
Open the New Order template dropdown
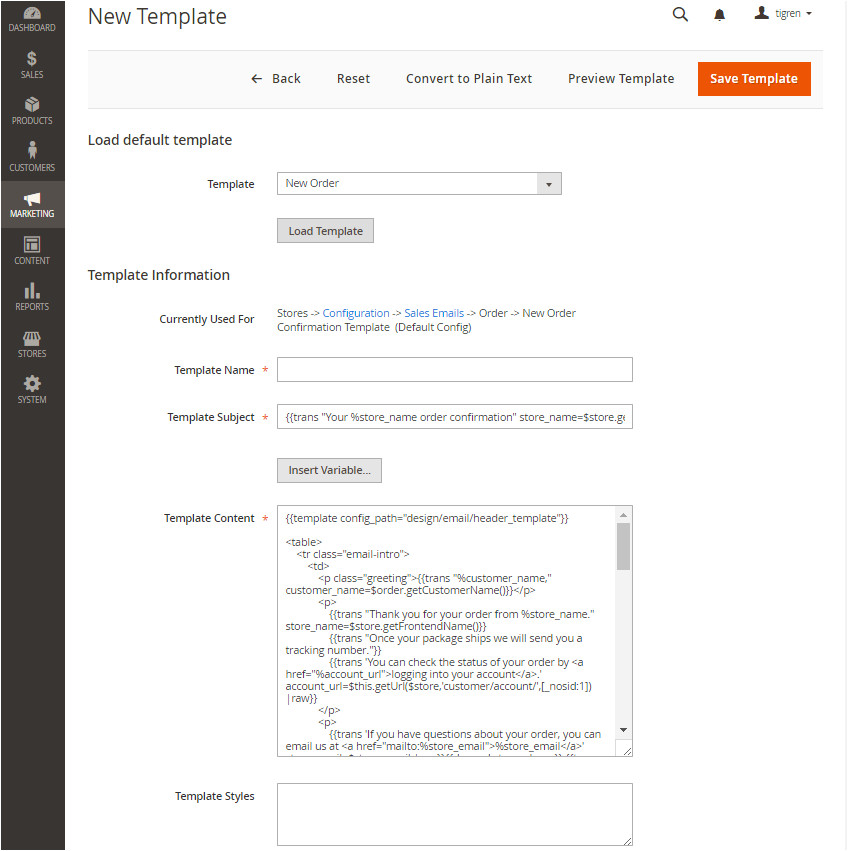(x=418, y=184)
